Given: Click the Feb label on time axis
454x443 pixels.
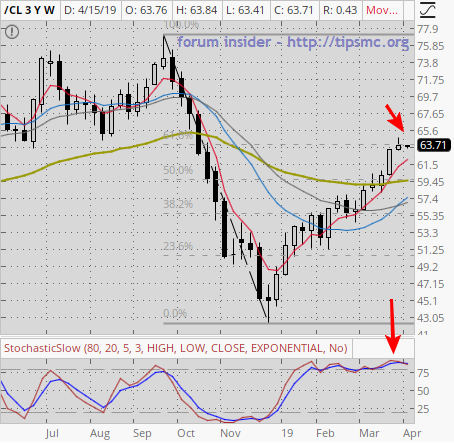Looking at the screenshot, I should 325,433.
